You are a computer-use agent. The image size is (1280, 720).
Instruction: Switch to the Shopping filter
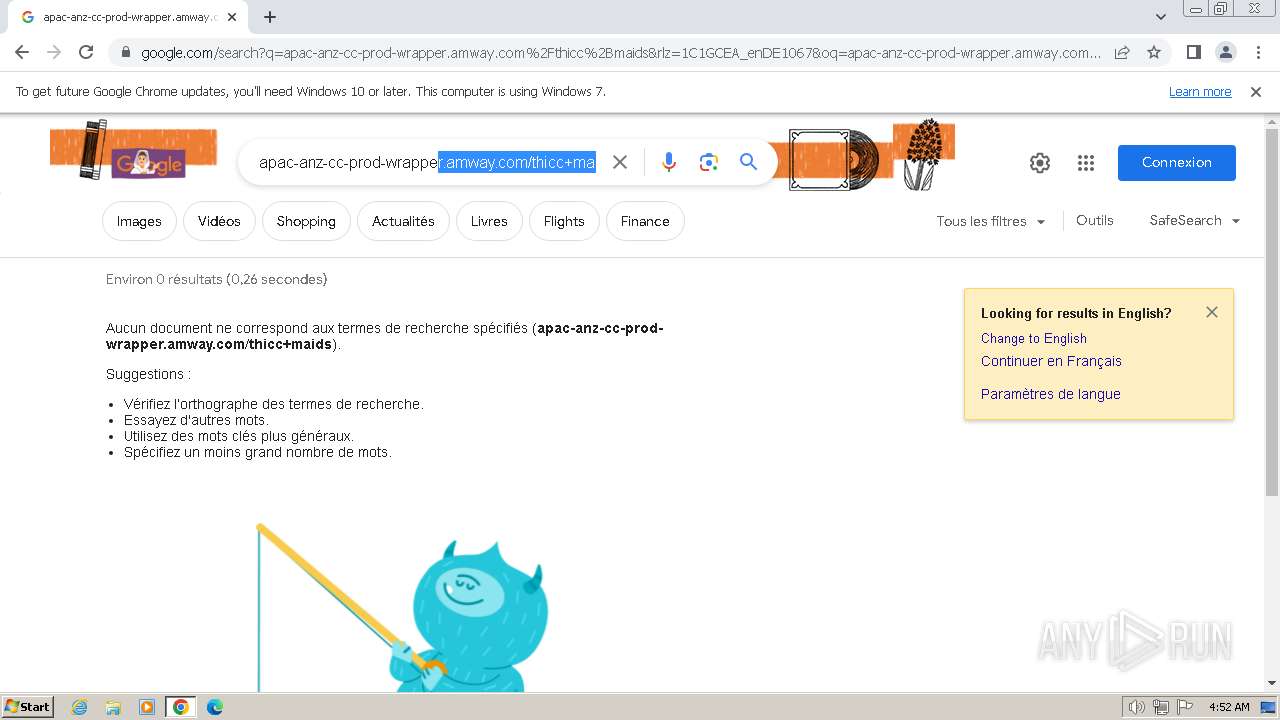click(306, 221)
